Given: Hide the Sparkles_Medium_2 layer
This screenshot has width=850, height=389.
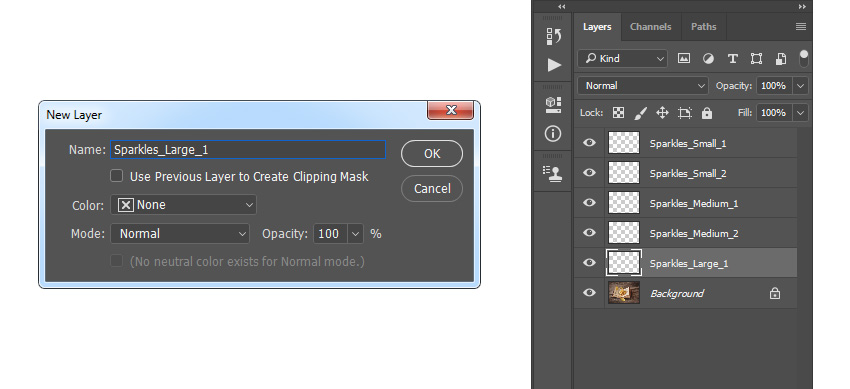Looking at the screenshot, I should [589, 233].
